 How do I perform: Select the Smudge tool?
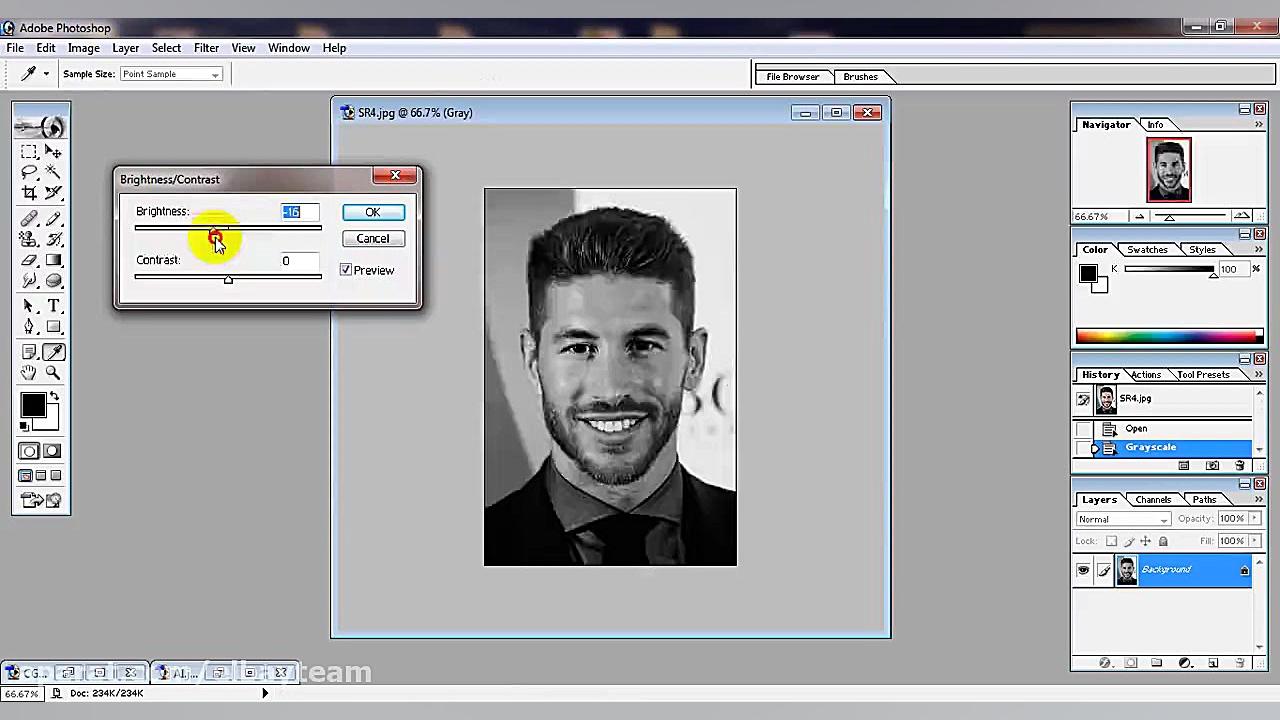[x=29, y=280]
